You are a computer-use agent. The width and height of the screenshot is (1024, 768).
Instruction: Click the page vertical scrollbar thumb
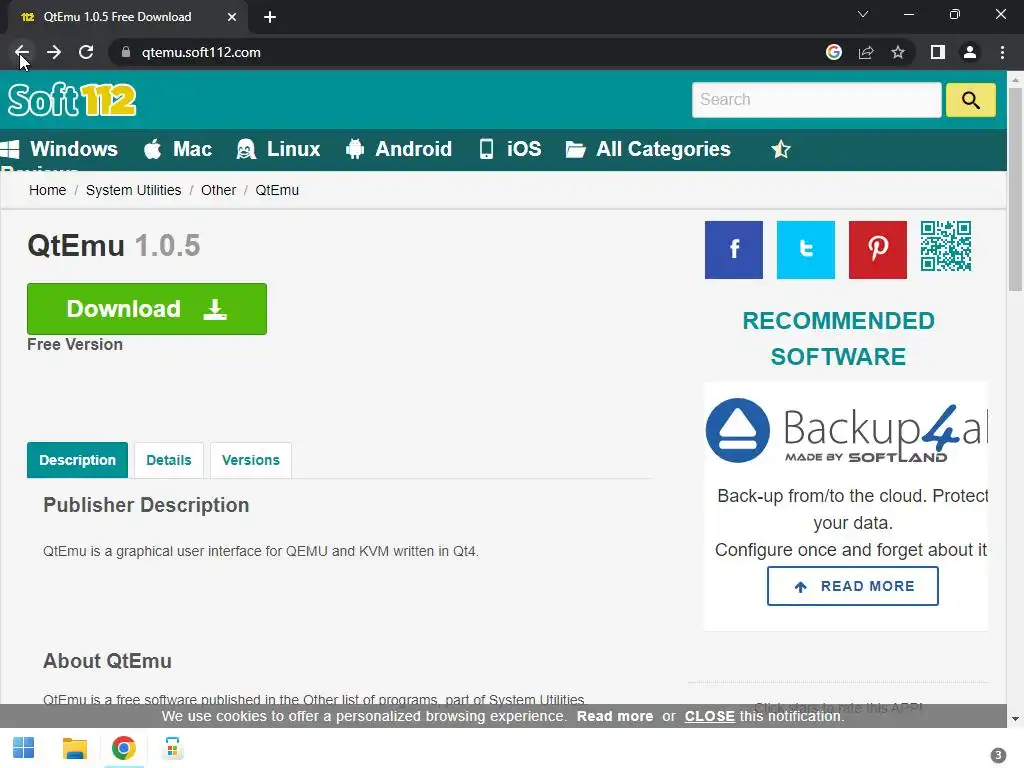coord(1015,189)
